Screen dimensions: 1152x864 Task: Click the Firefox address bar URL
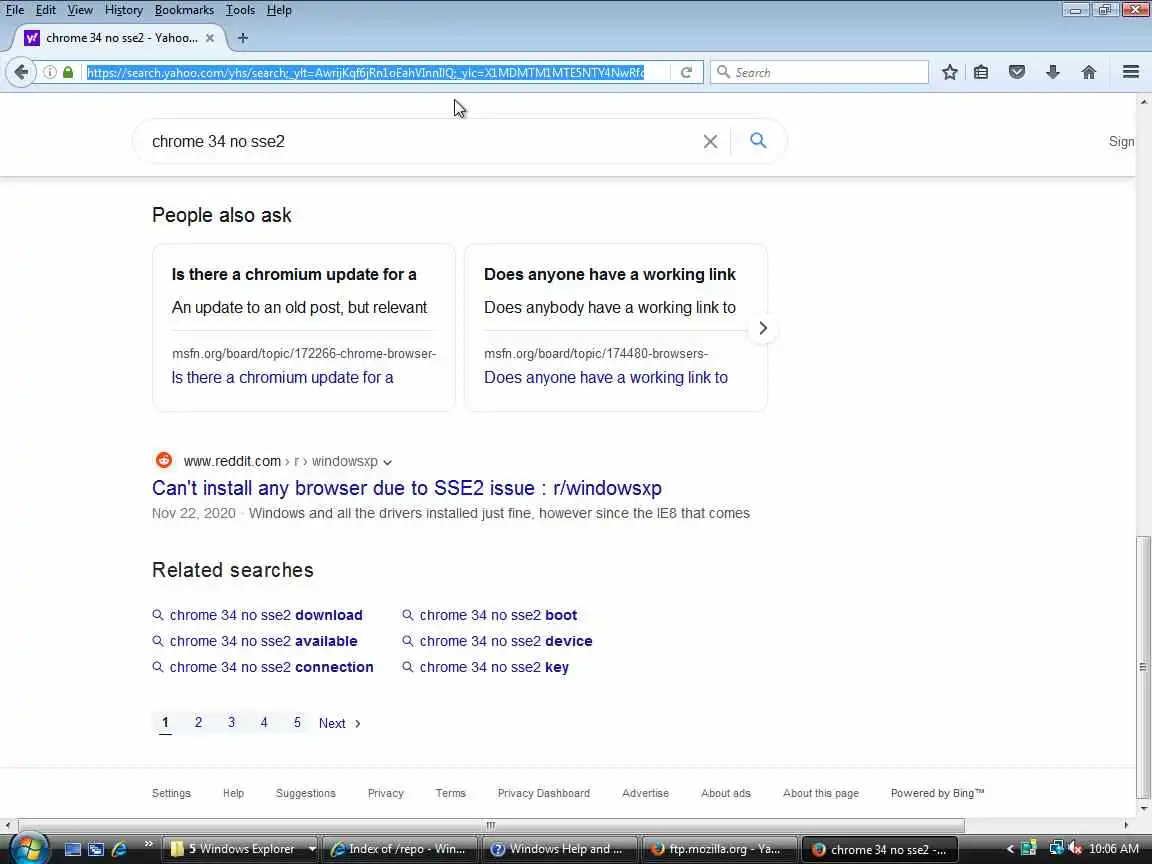click(x=366, y=72)
